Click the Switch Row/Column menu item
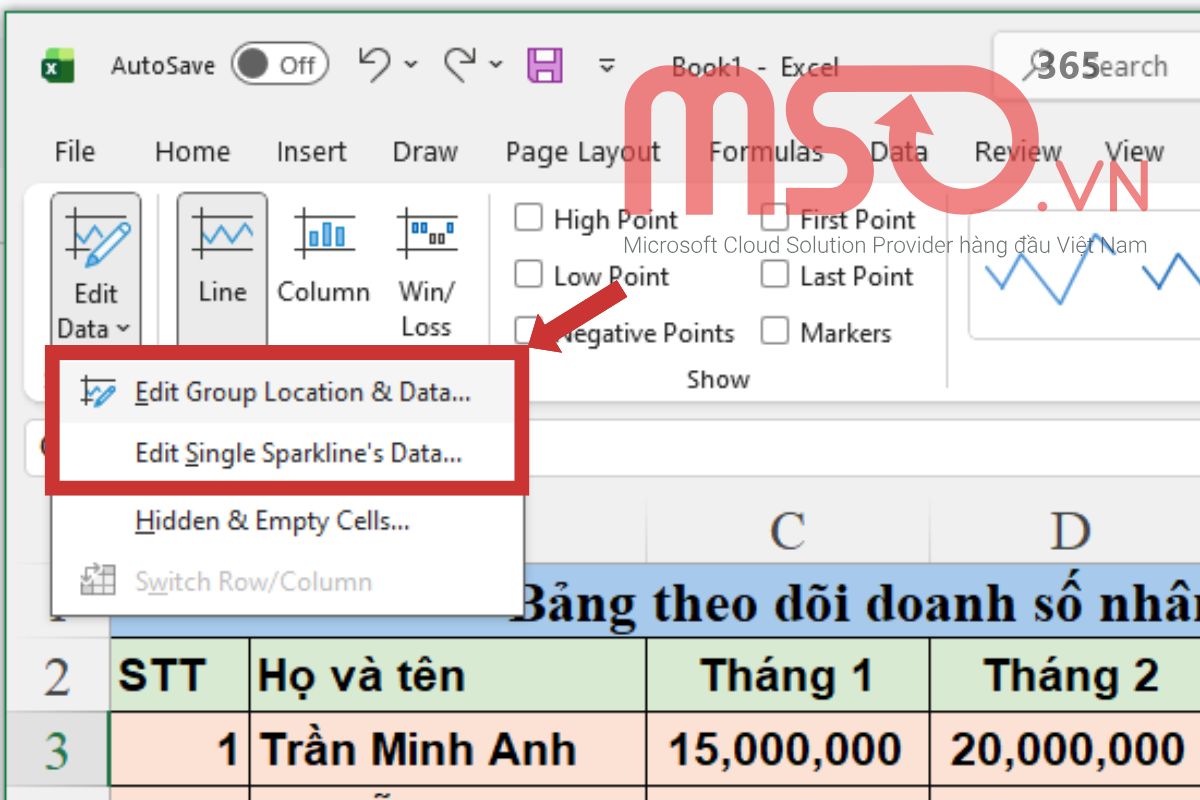 [x=288, y=581]
